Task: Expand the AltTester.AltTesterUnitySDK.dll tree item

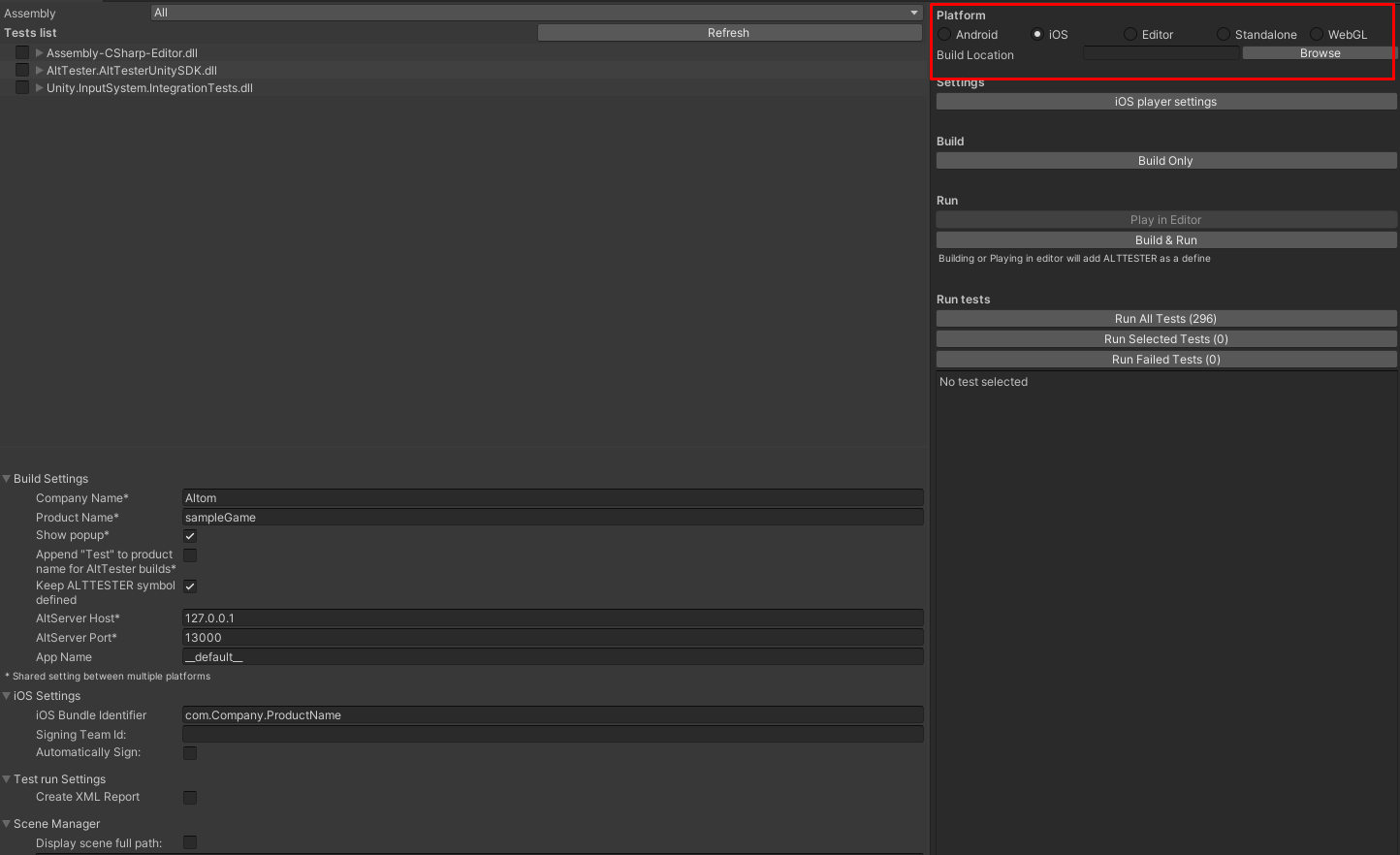Action: 40,71
